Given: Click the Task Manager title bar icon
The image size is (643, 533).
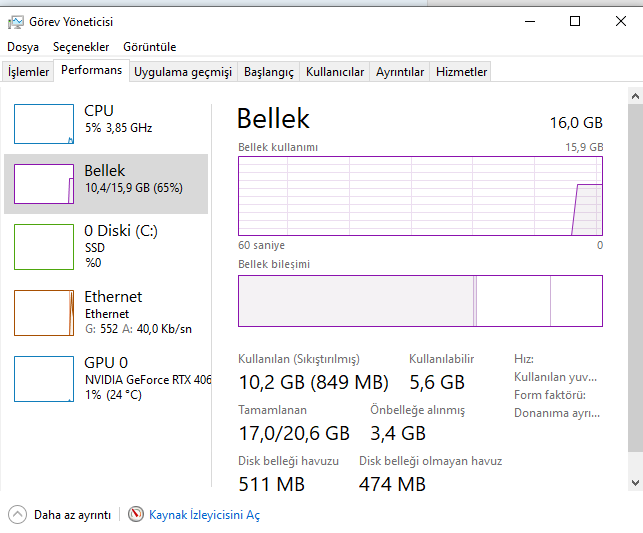Looking at the screenshot, I should pyautogui.click(x=15, y=21).
